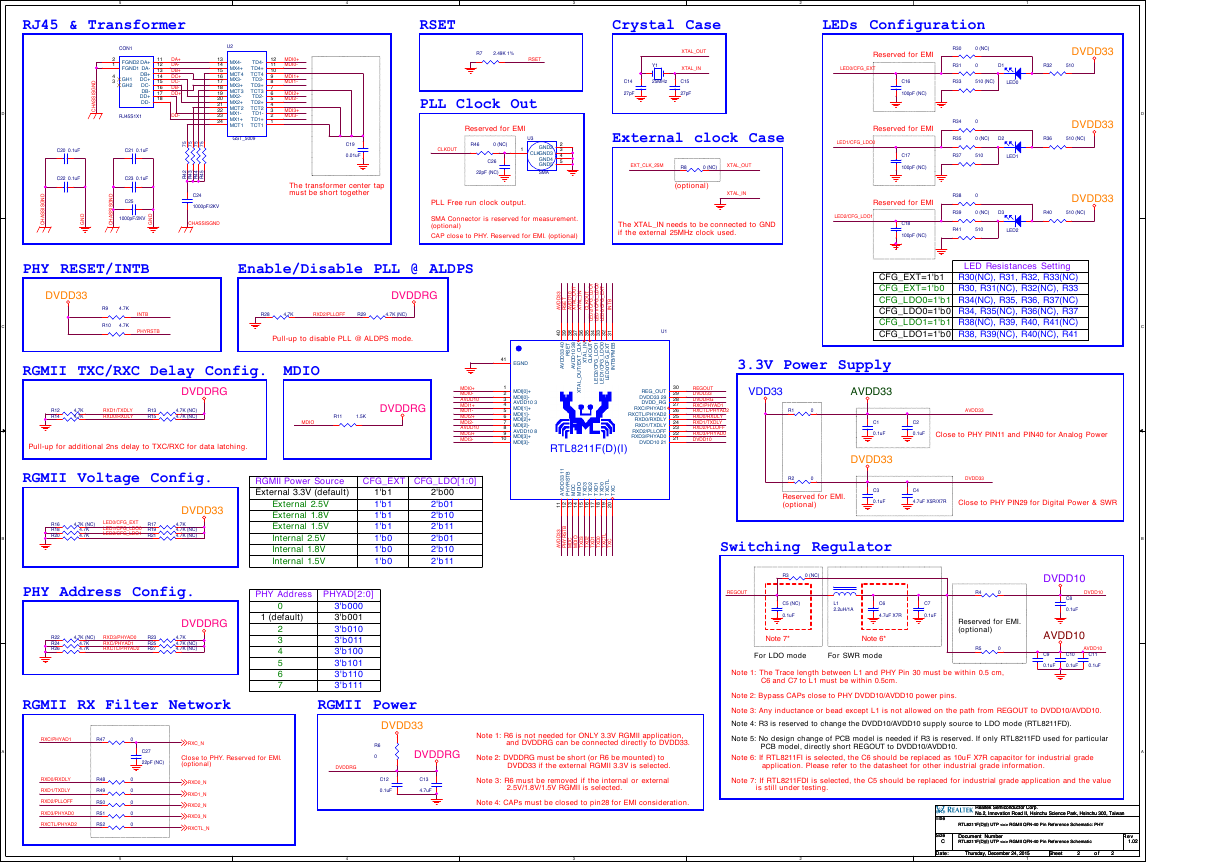Screen dimensions: 1228x868
Task: Select the '3.3V Power Supply' heading
Action: tap(814, 365)
